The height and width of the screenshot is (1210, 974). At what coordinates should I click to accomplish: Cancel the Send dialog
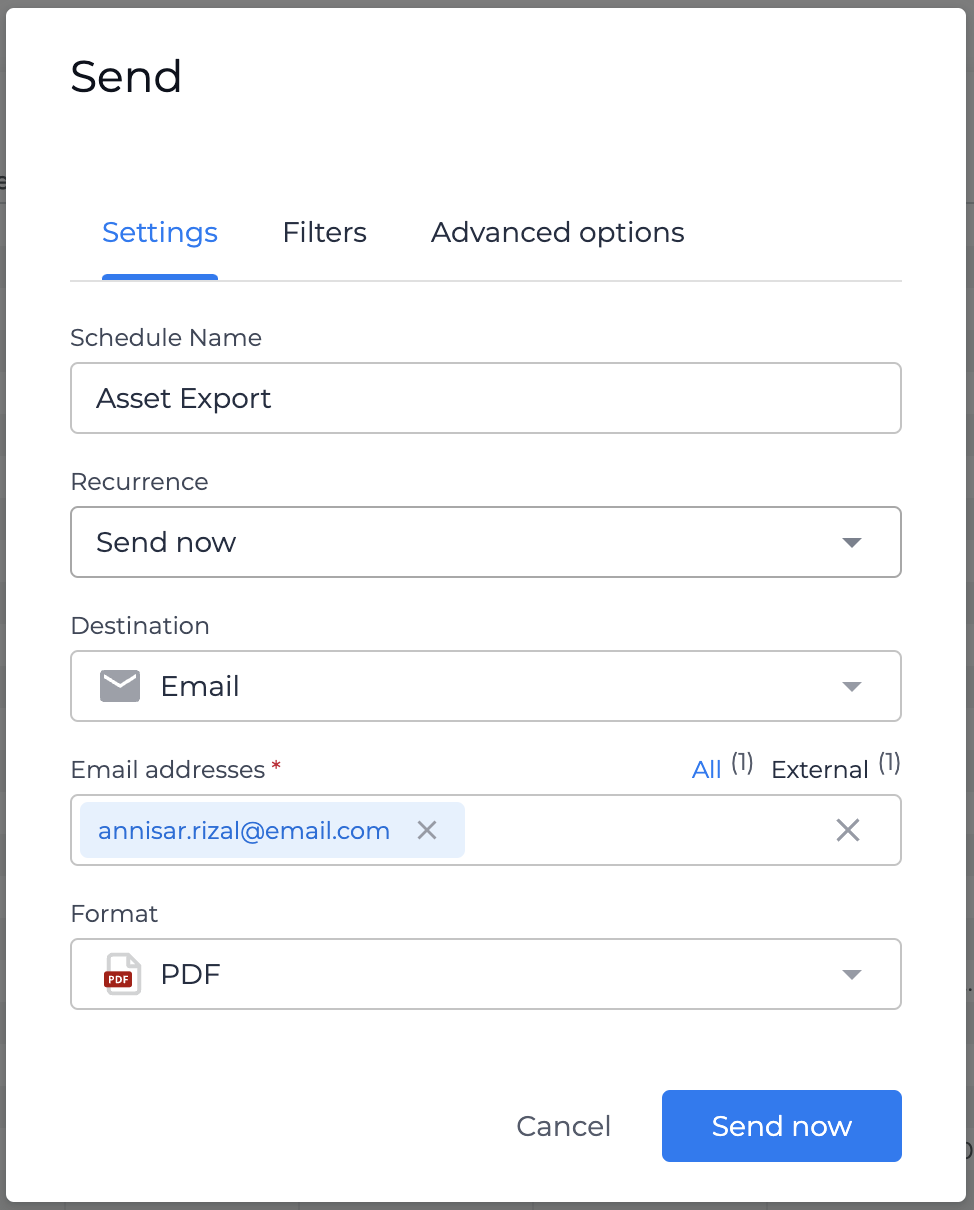[x=564, y=1126]
